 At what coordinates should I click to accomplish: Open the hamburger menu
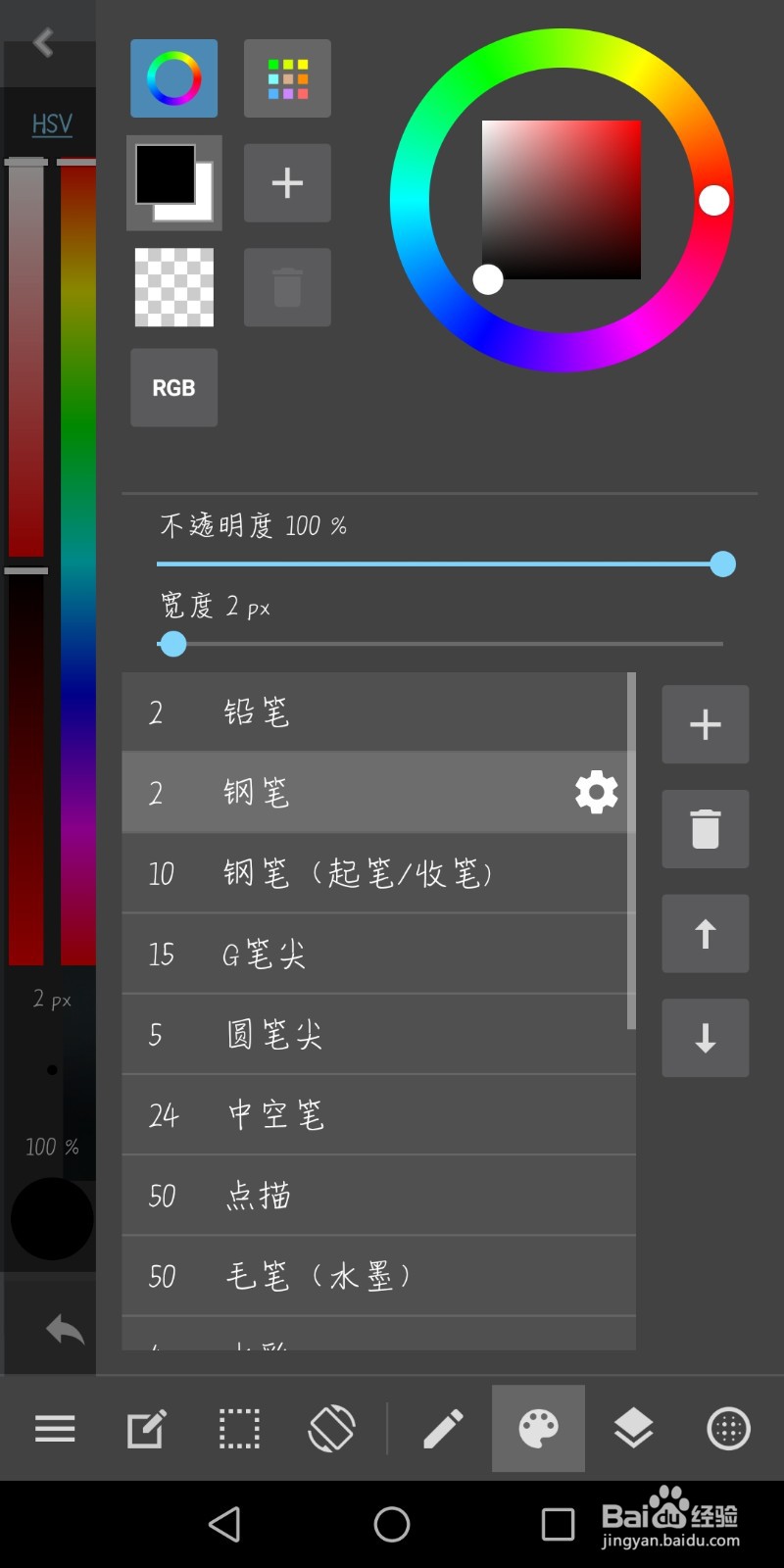click(54, 1429)
